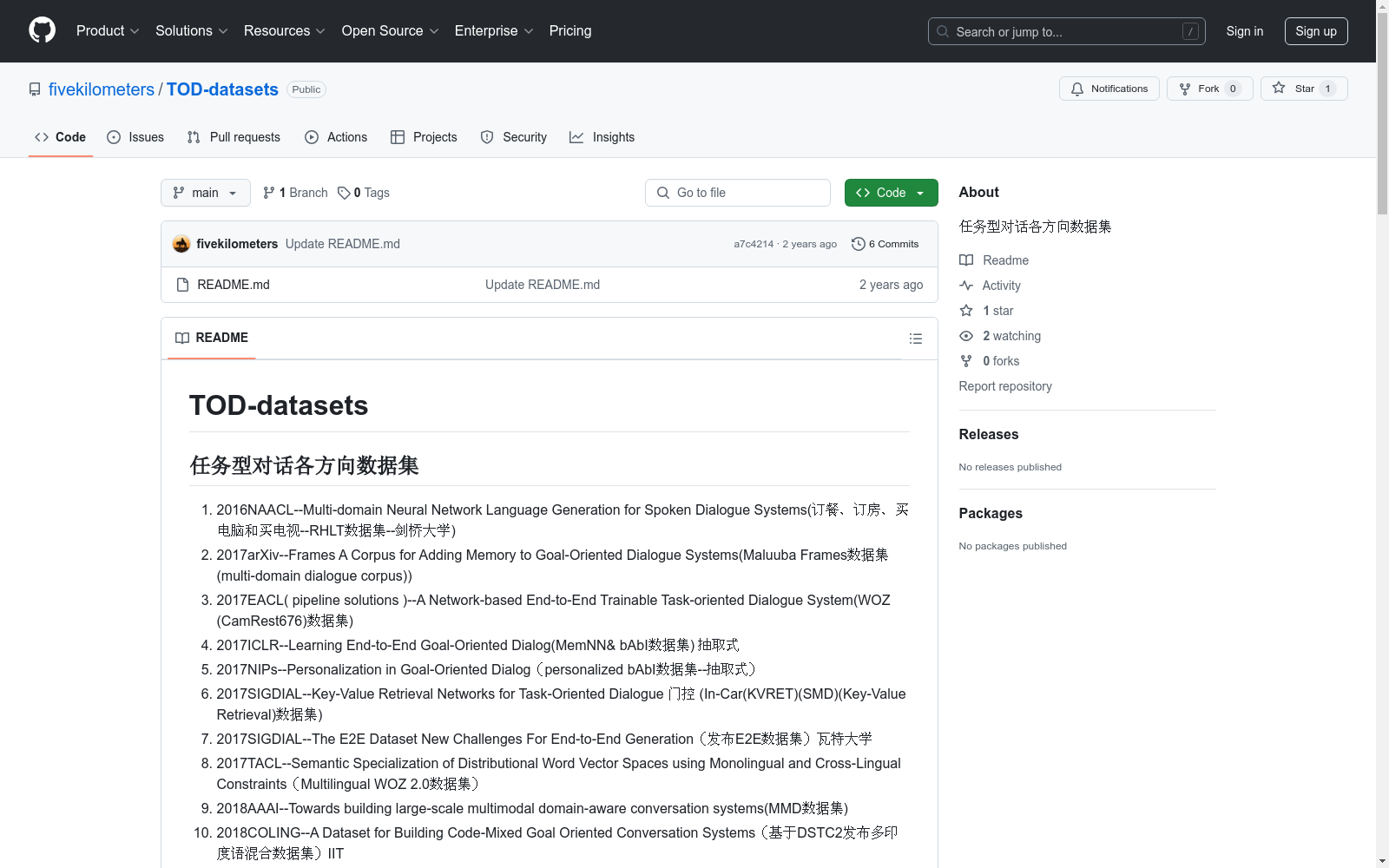Image resolution: width=1389 pixels, height=868 pixels.
Task: Open the README.md file
Action: [234, 285]
